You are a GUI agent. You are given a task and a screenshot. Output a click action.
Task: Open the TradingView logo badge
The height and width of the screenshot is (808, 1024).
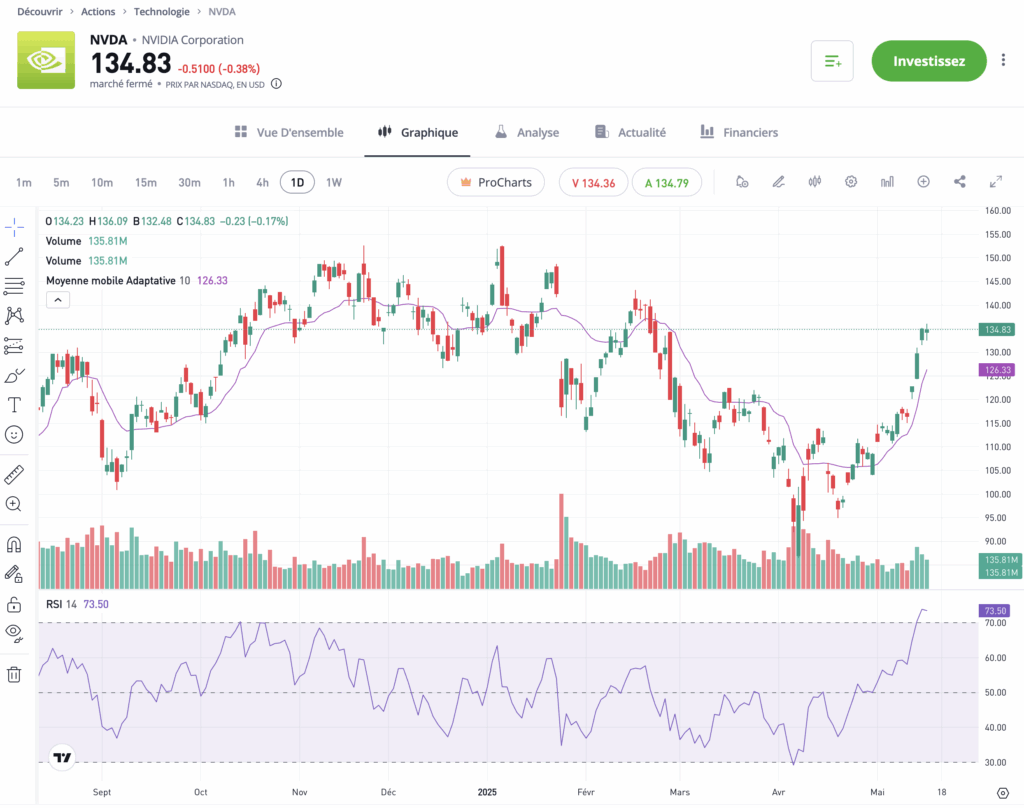click(62, 758)
